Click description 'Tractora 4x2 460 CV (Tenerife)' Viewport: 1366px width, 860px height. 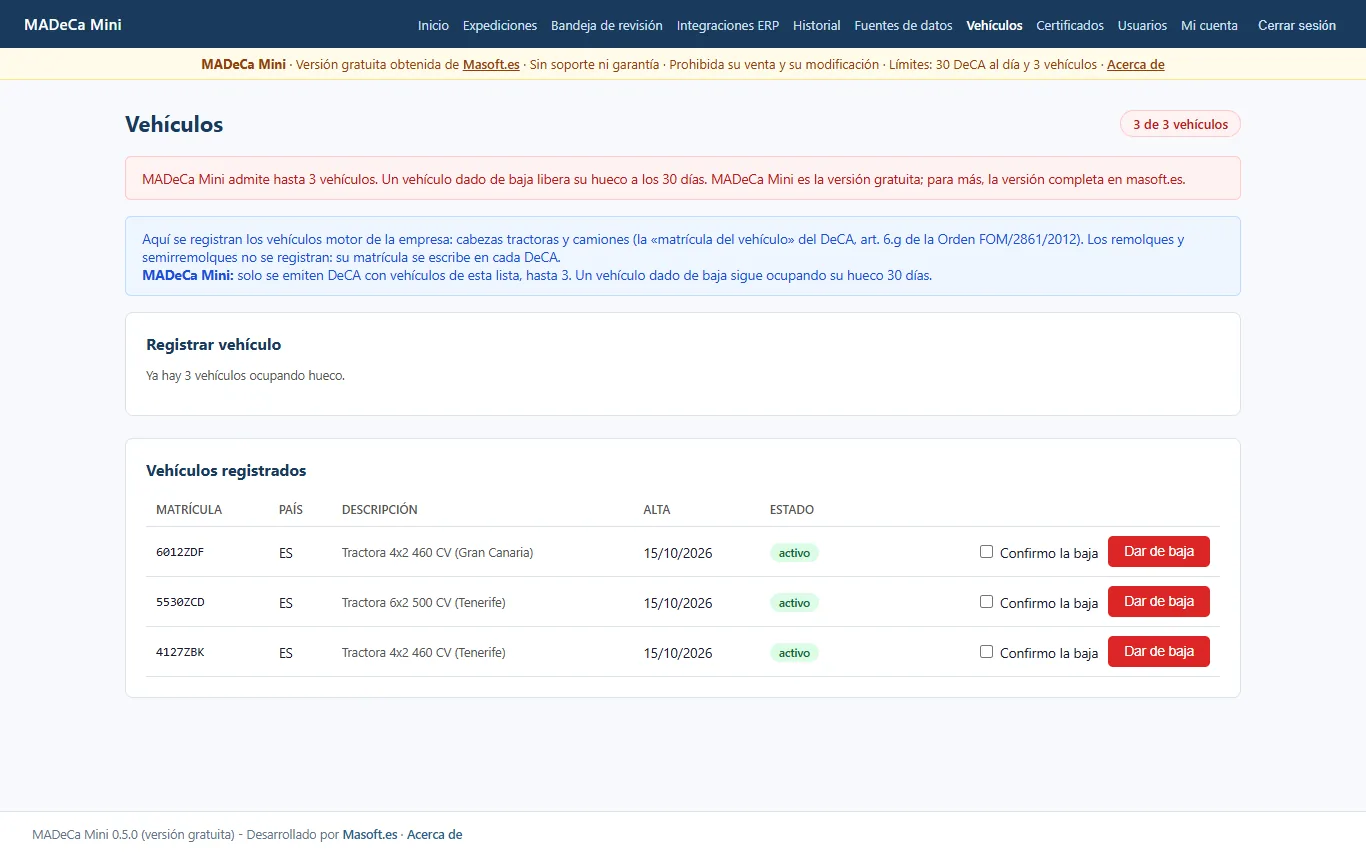[x=424, y=652]
